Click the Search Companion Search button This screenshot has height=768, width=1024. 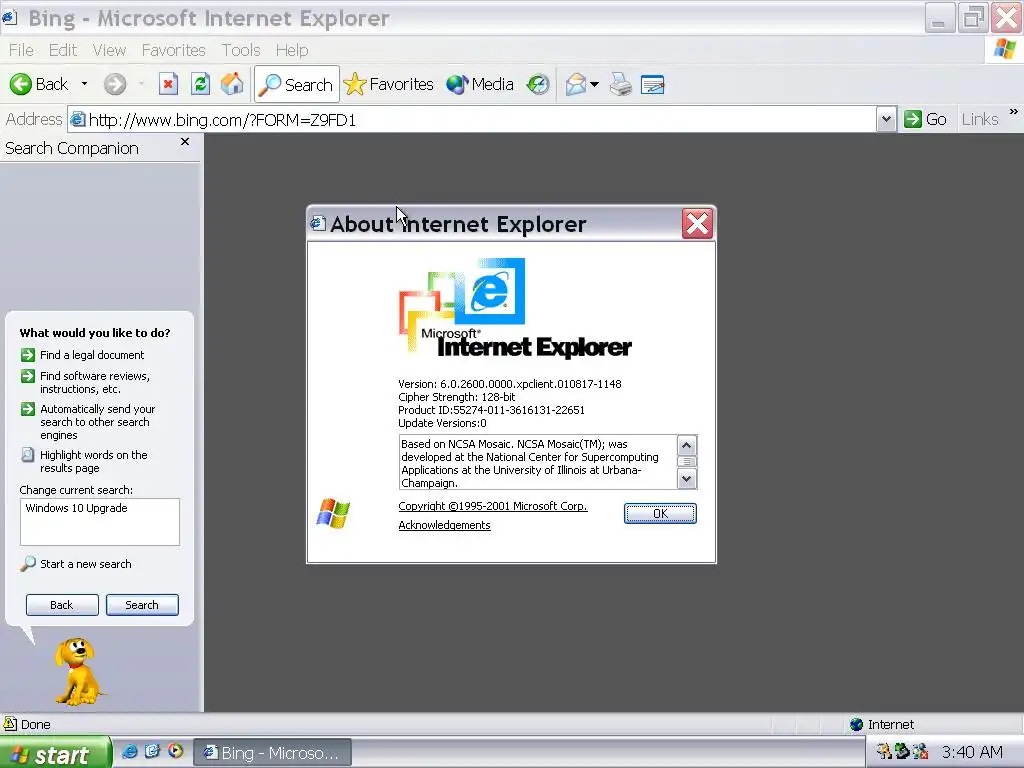pos(142,605)
